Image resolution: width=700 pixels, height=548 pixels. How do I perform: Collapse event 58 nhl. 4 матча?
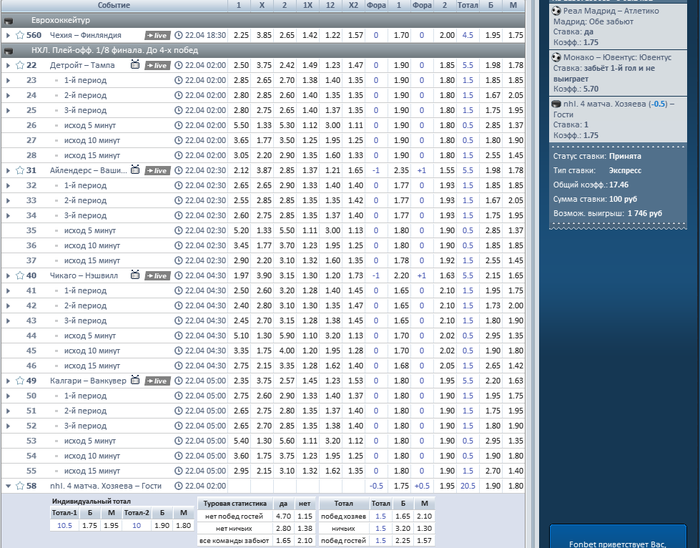point(8,486)
